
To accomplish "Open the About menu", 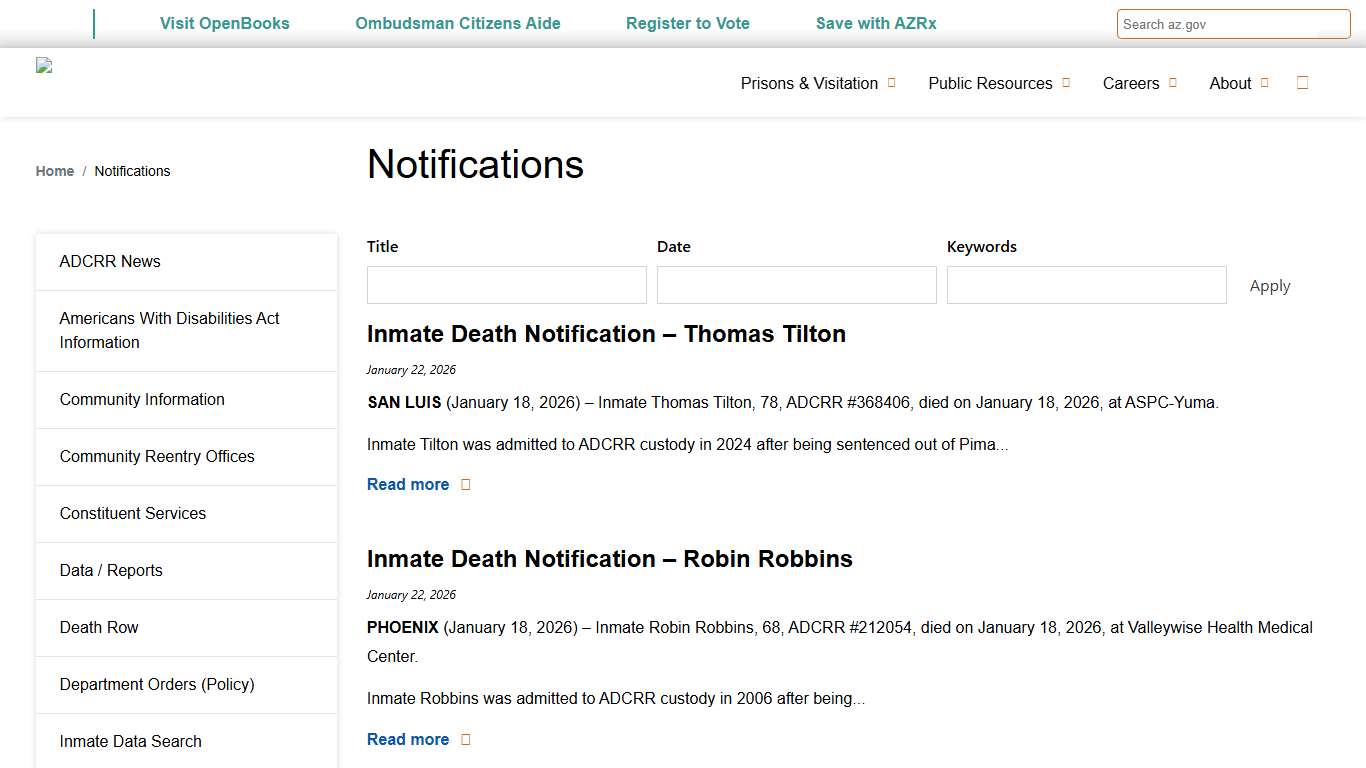I will pos(1230,83).
